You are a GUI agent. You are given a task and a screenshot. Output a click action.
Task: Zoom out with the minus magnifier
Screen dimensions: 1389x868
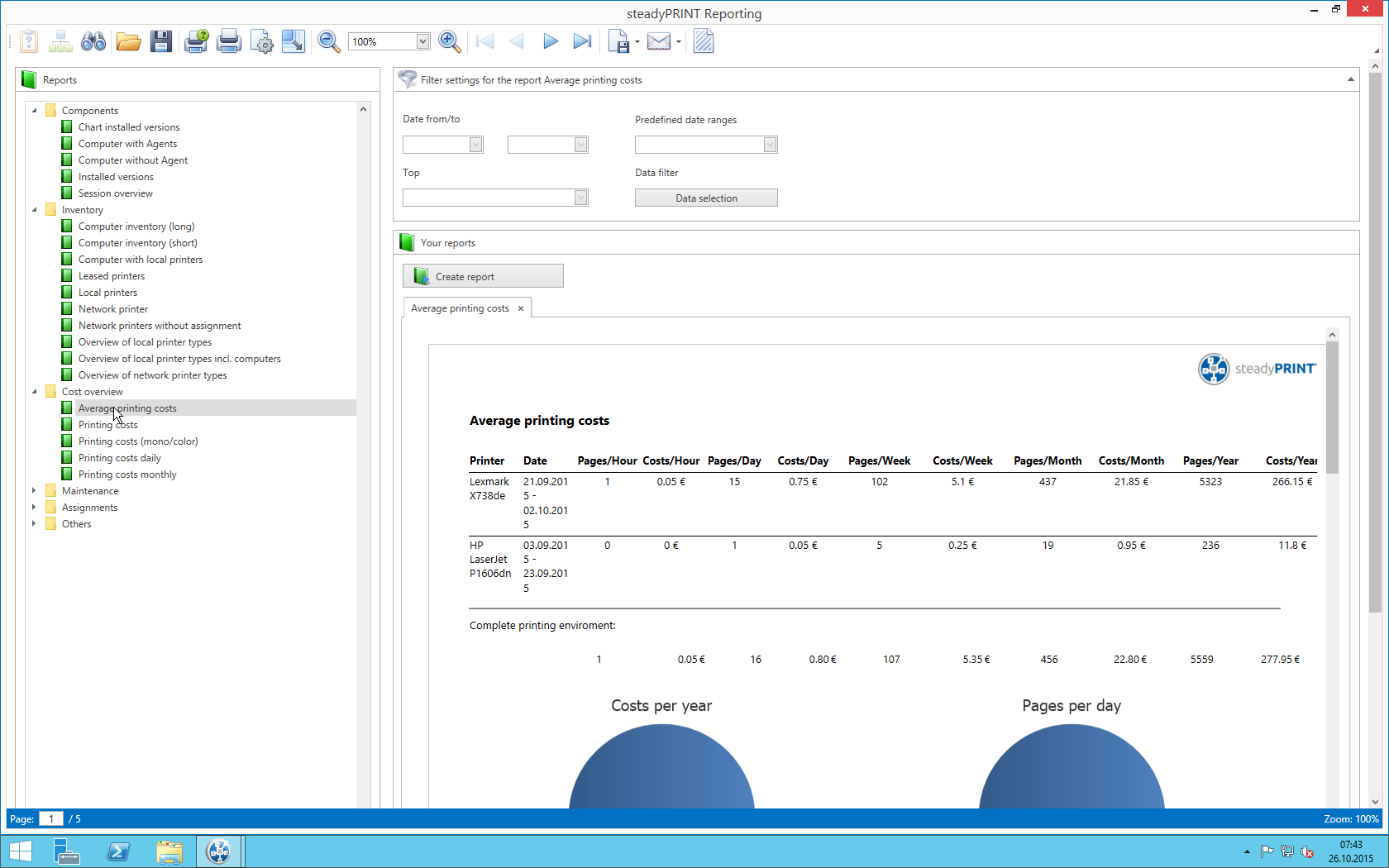329,41
